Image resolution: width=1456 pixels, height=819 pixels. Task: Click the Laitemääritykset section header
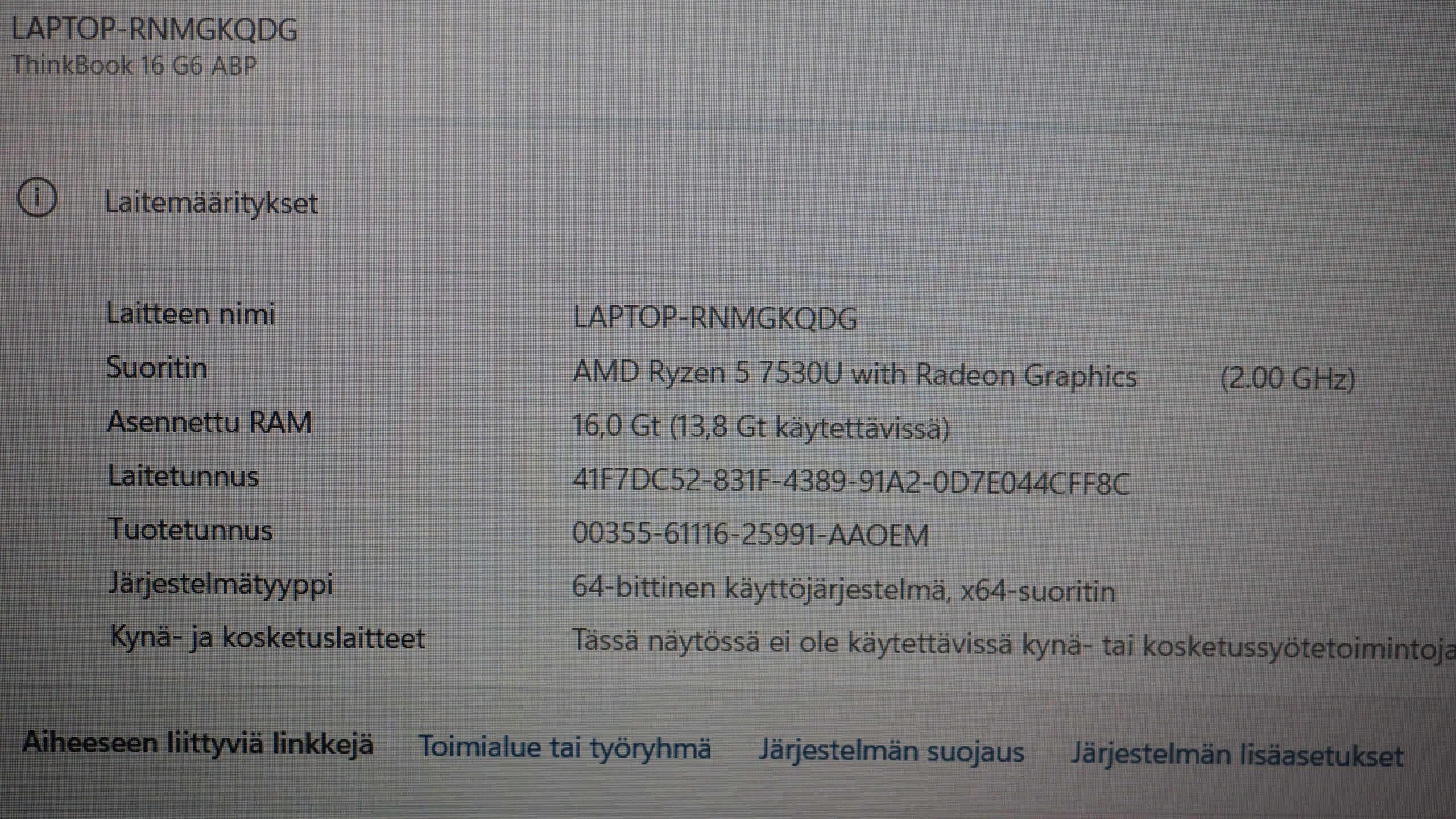(x=211, y=203)
